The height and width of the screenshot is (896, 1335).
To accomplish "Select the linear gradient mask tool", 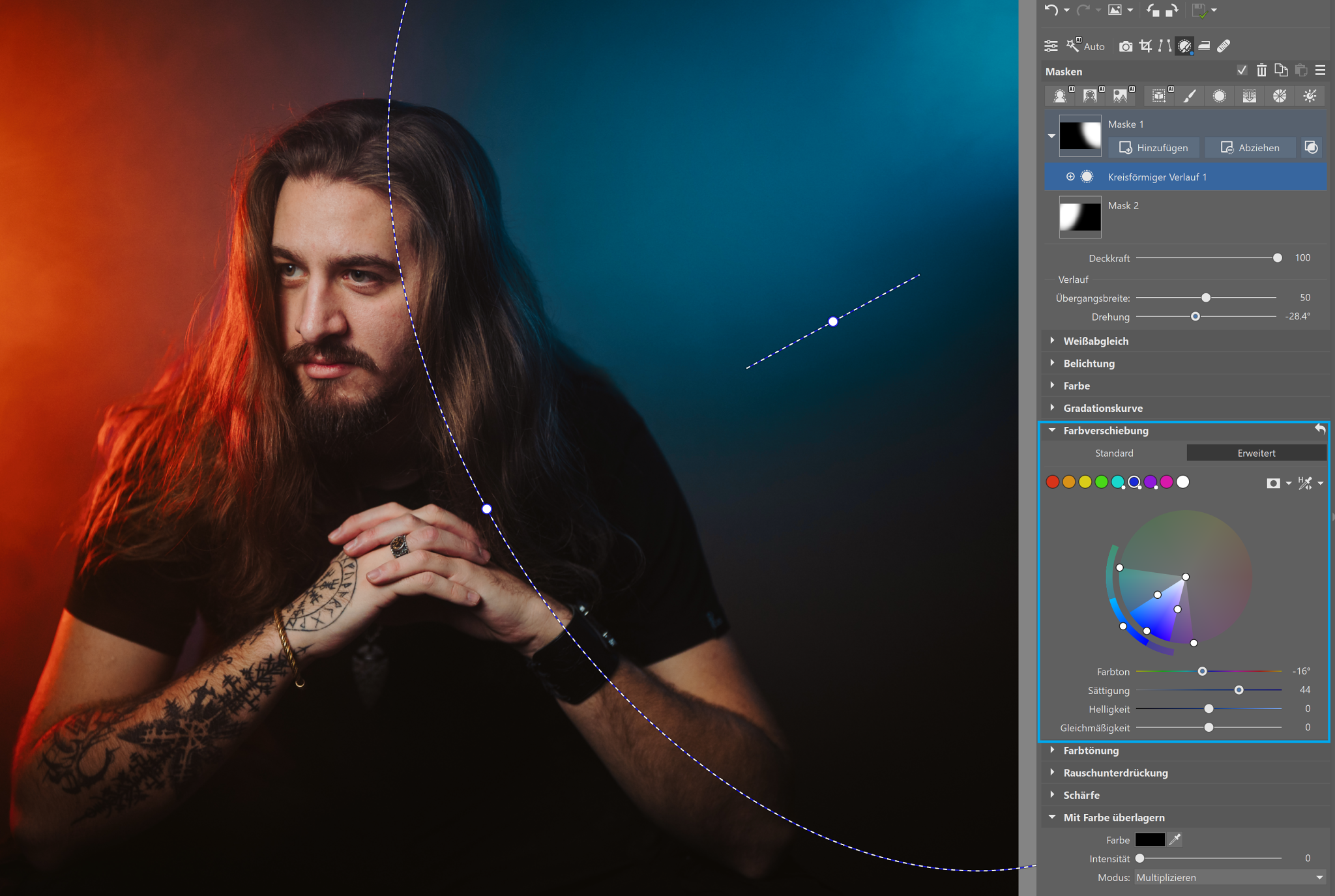I will tap(1249, 96).
